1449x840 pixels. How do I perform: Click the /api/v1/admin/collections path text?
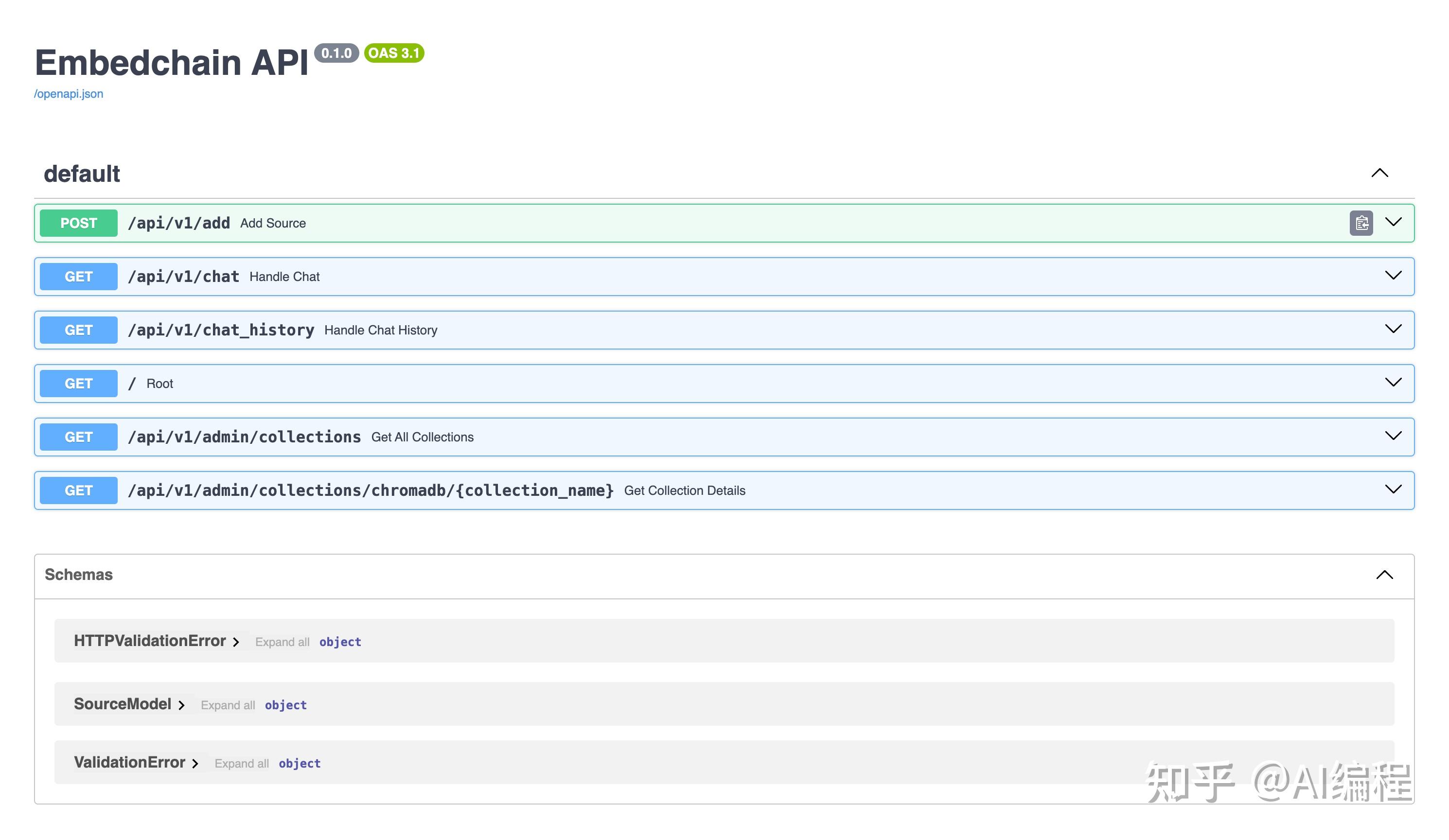(245, 437)
